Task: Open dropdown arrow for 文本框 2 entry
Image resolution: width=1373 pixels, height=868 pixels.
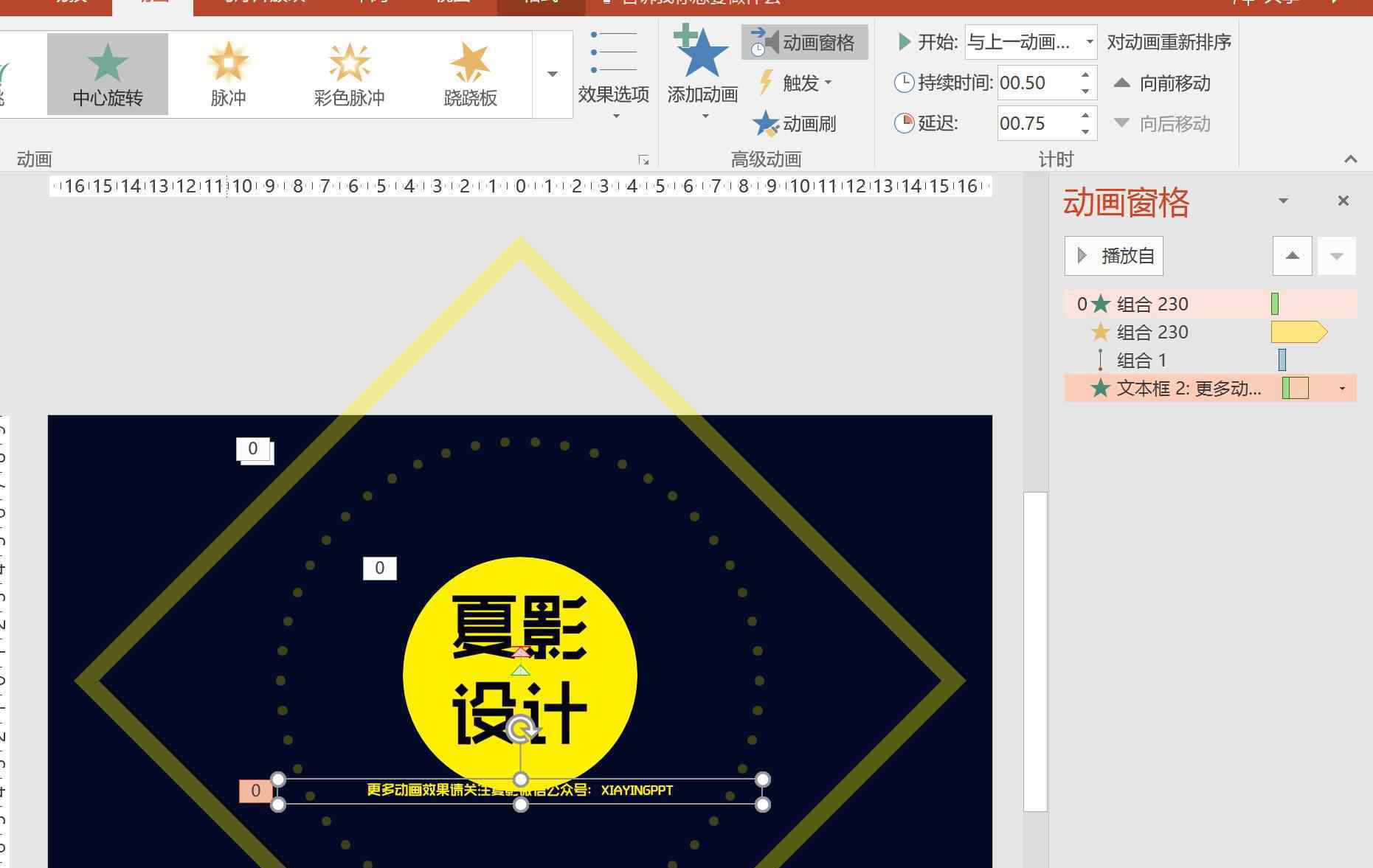Action: [1342, 389]
